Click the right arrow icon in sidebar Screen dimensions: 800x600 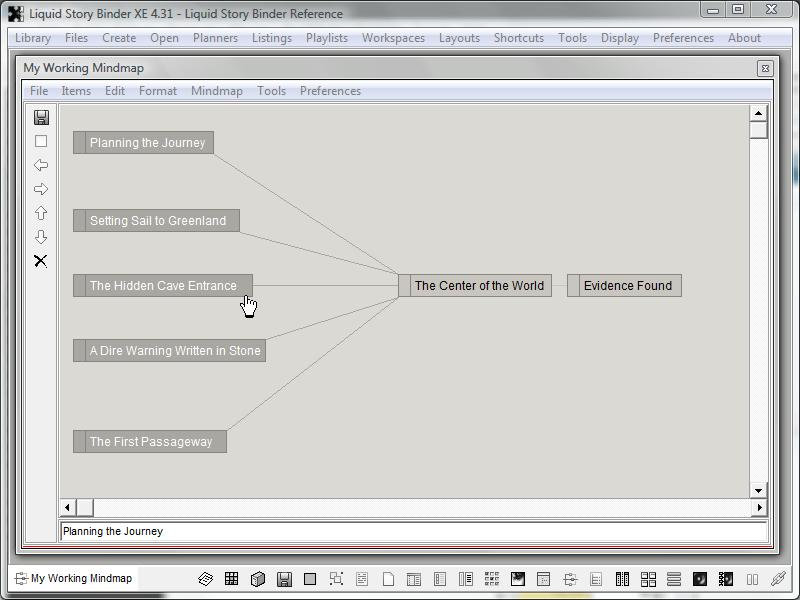tap(41, 189)
